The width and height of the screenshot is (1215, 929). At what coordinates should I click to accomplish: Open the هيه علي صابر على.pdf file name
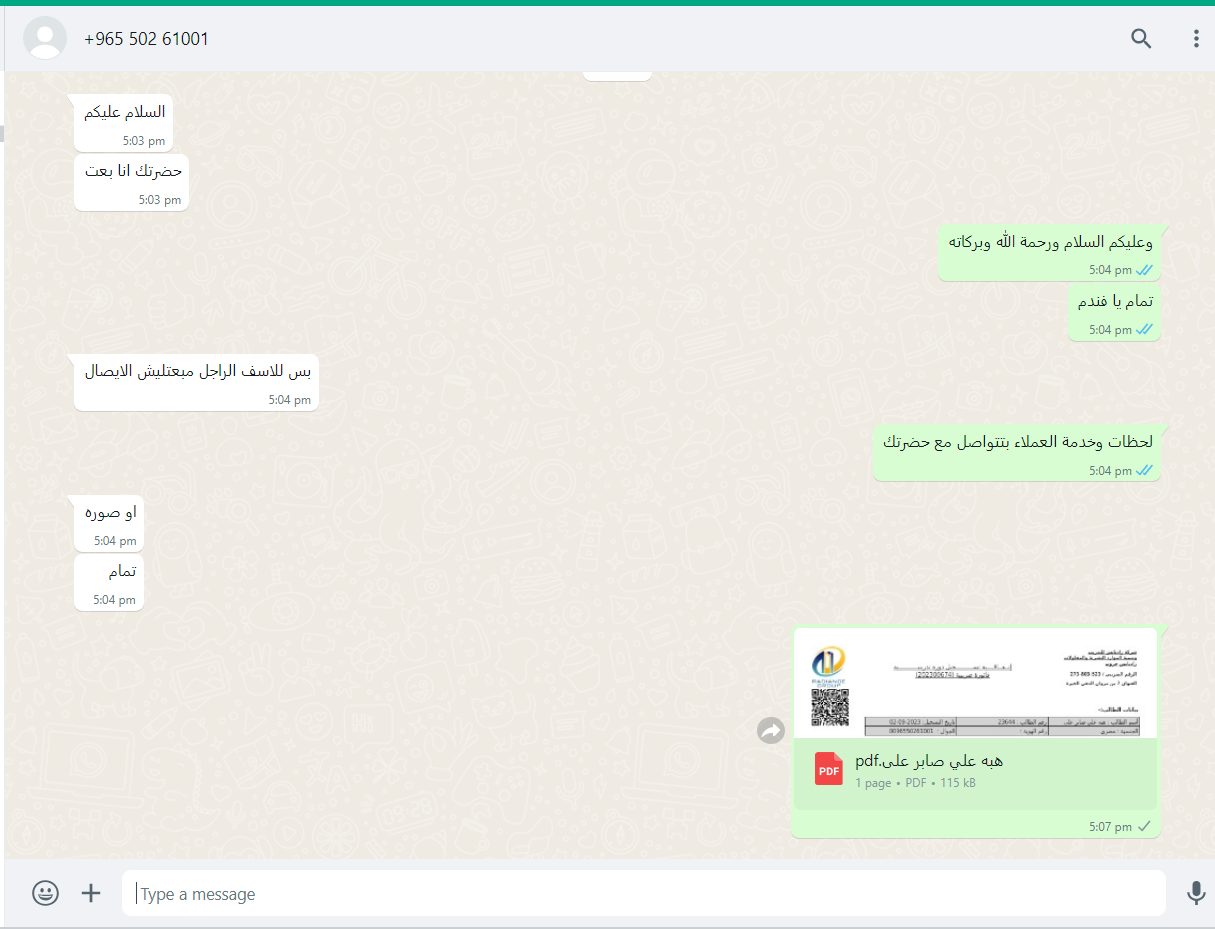coord(929,761)
